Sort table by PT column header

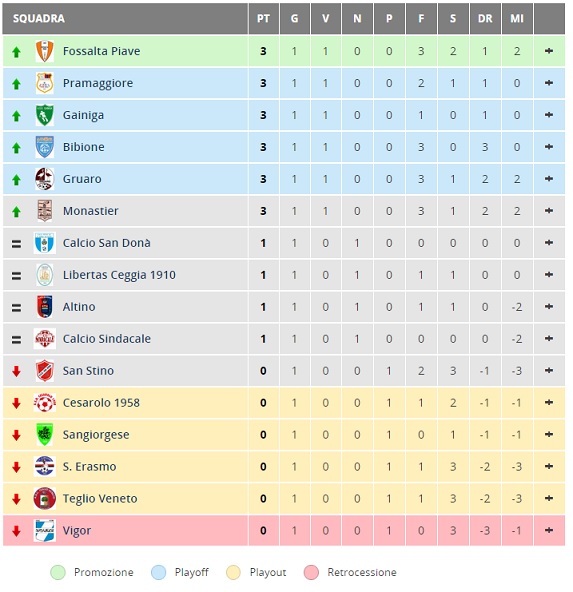[x=263, y=18]
